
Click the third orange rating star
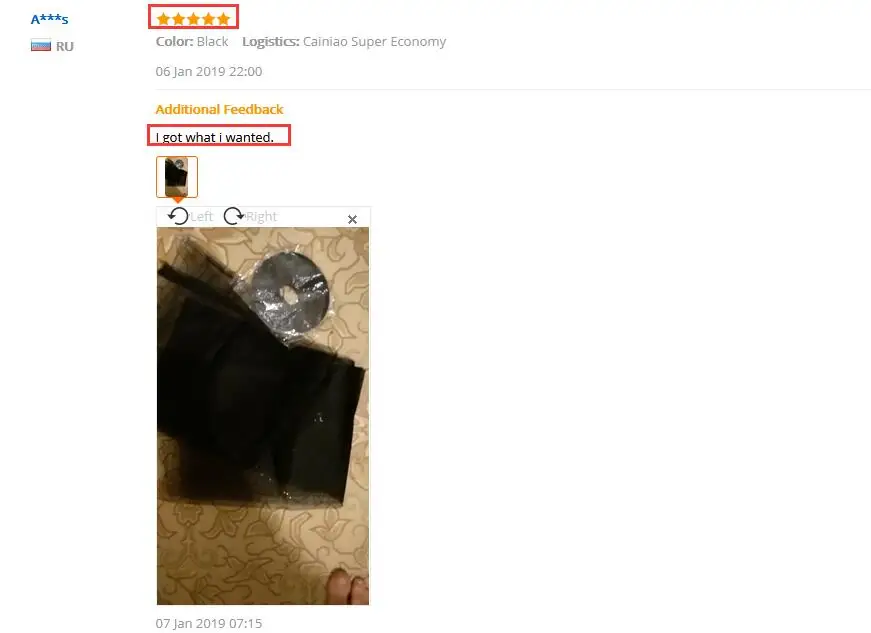[193, 19]
